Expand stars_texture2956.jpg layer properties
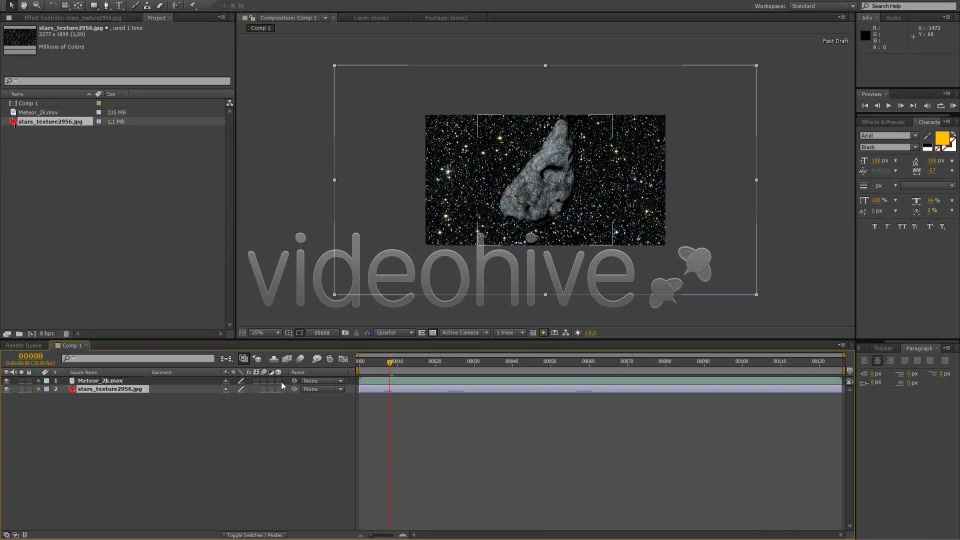 [x=38, y=389]
